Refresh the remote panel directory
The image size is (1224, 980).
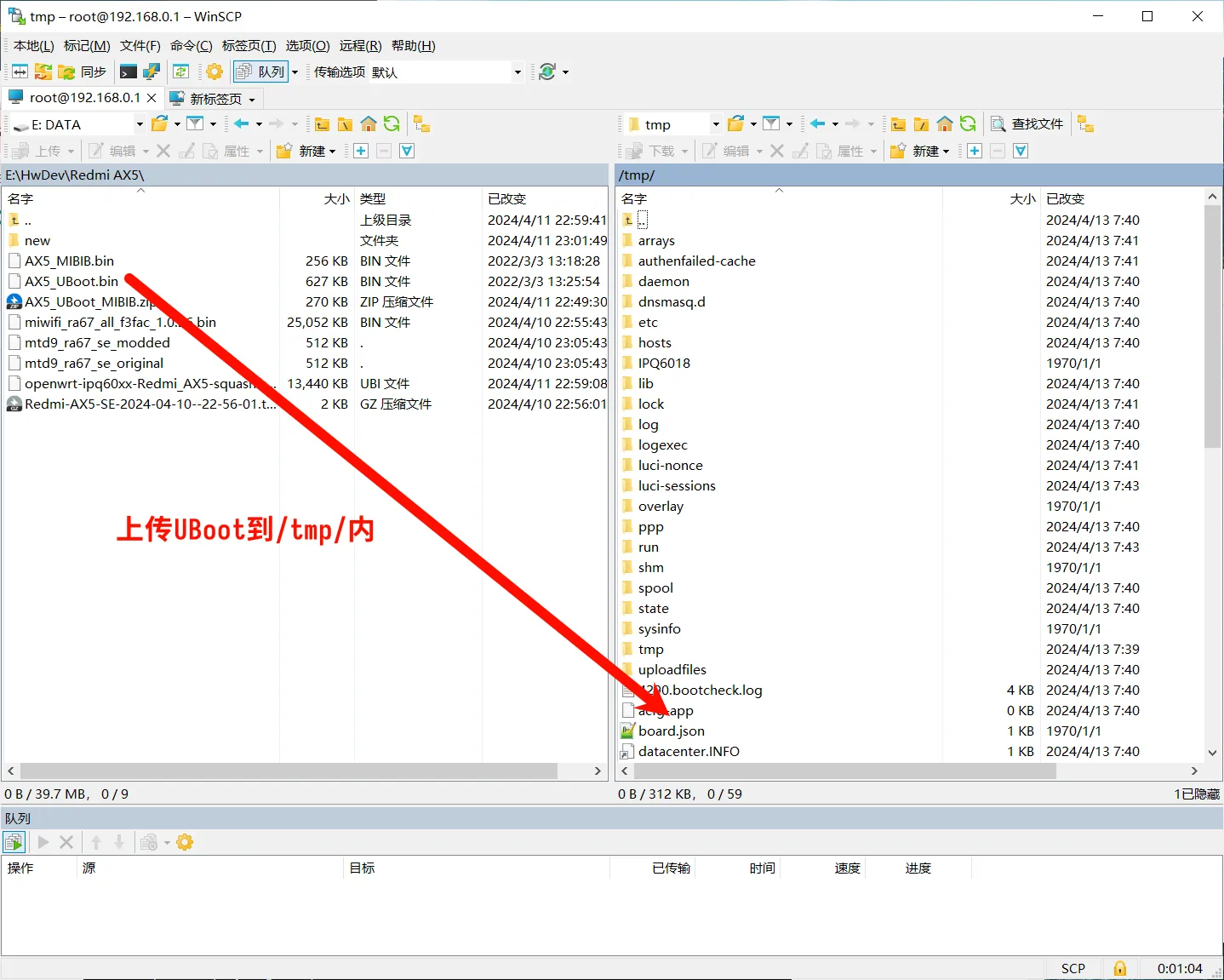tap(968, 124)
